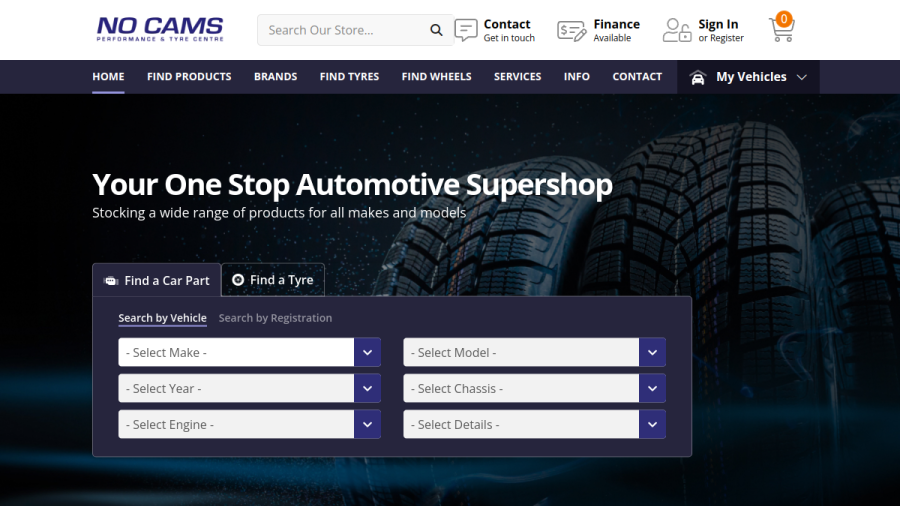The height and width of the screenshot is (506, 900).
Task: Open the Select Year dropdown
Action: (250, 388)
